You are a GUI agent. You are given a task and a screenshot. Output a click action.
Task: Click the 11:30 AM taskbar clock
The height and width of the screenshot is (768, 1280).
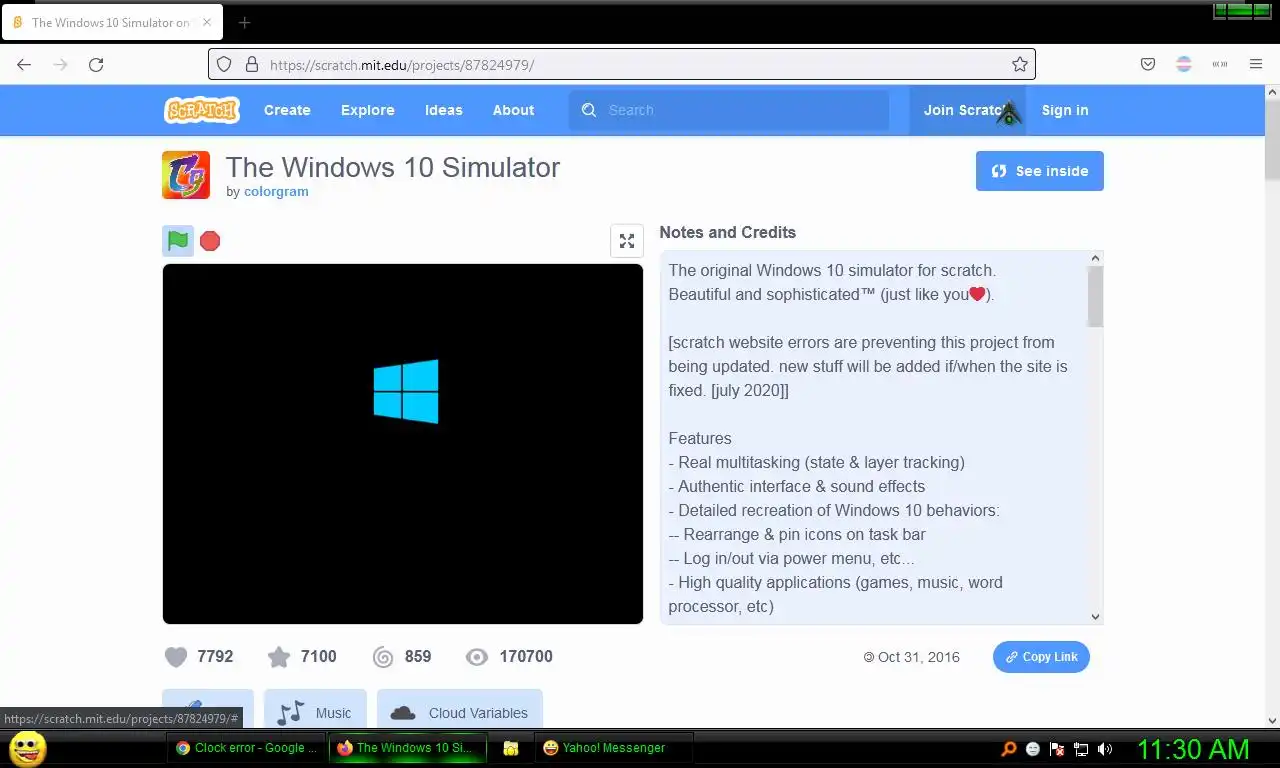[x=1193, y=749]
